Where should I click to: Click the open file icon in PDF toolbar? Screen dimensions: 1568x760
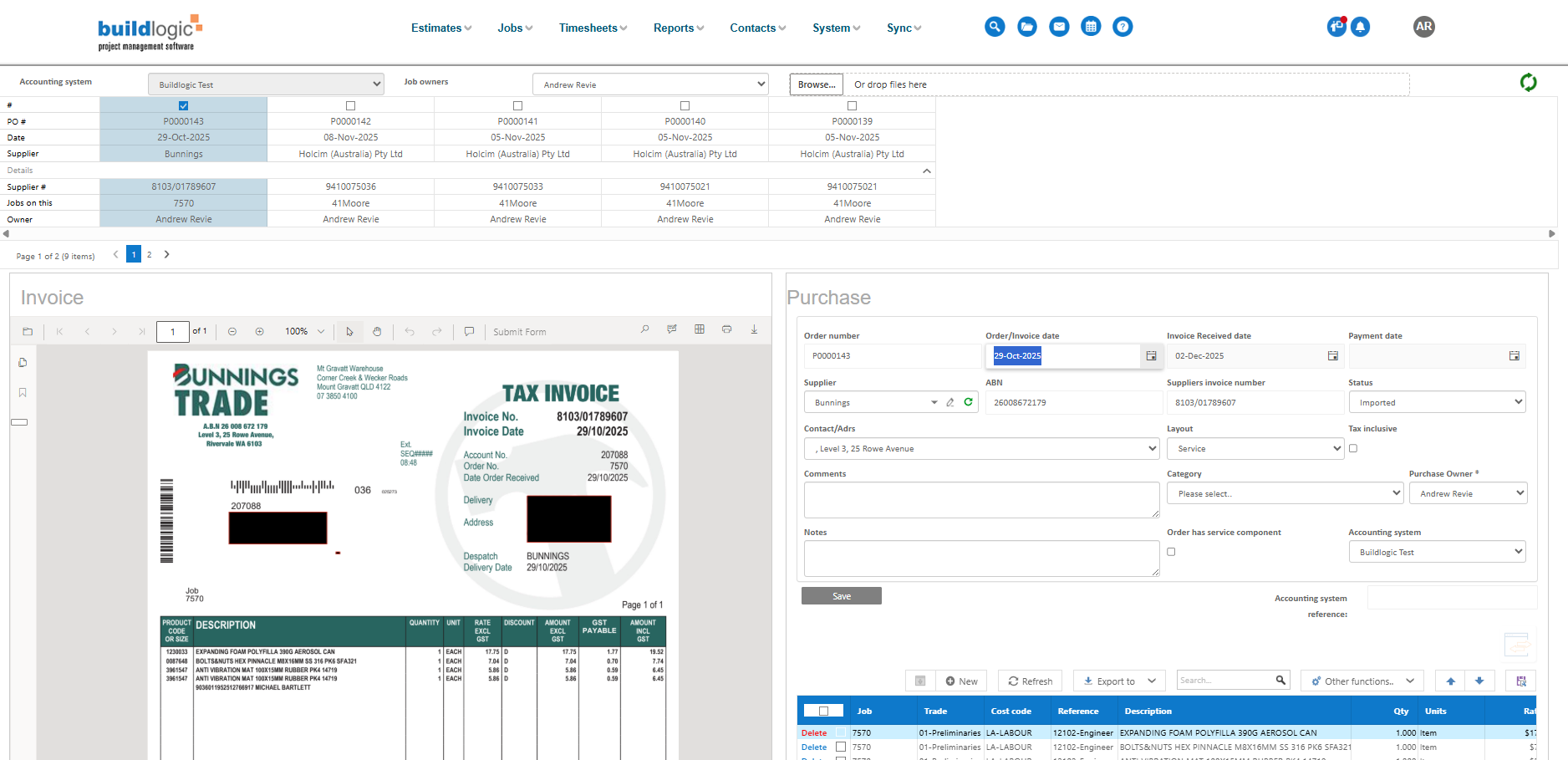coord(28,331)
